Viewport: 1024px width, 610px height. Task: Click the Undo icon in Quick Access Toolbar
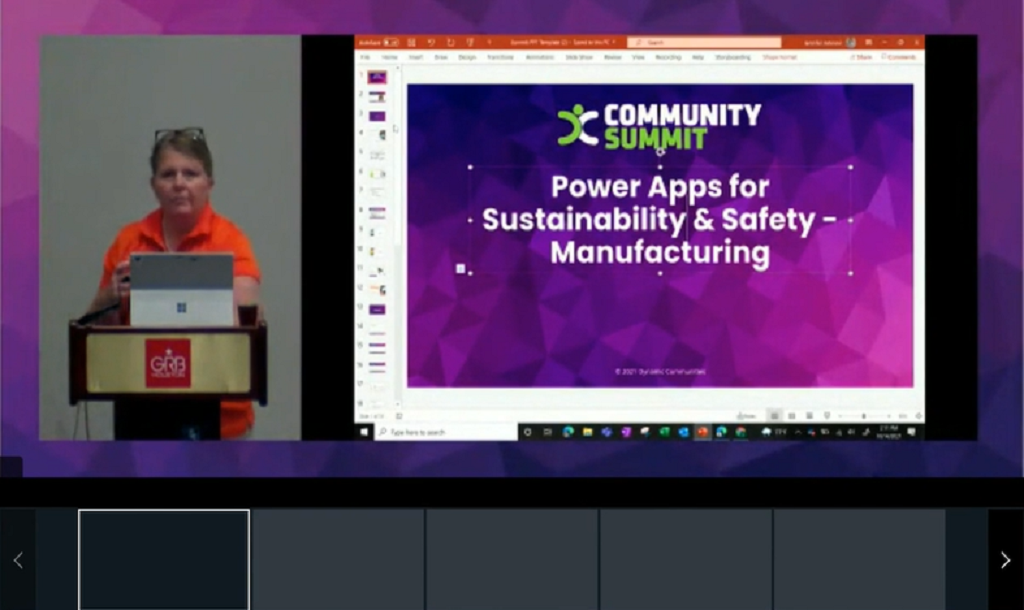coord(430,43)
